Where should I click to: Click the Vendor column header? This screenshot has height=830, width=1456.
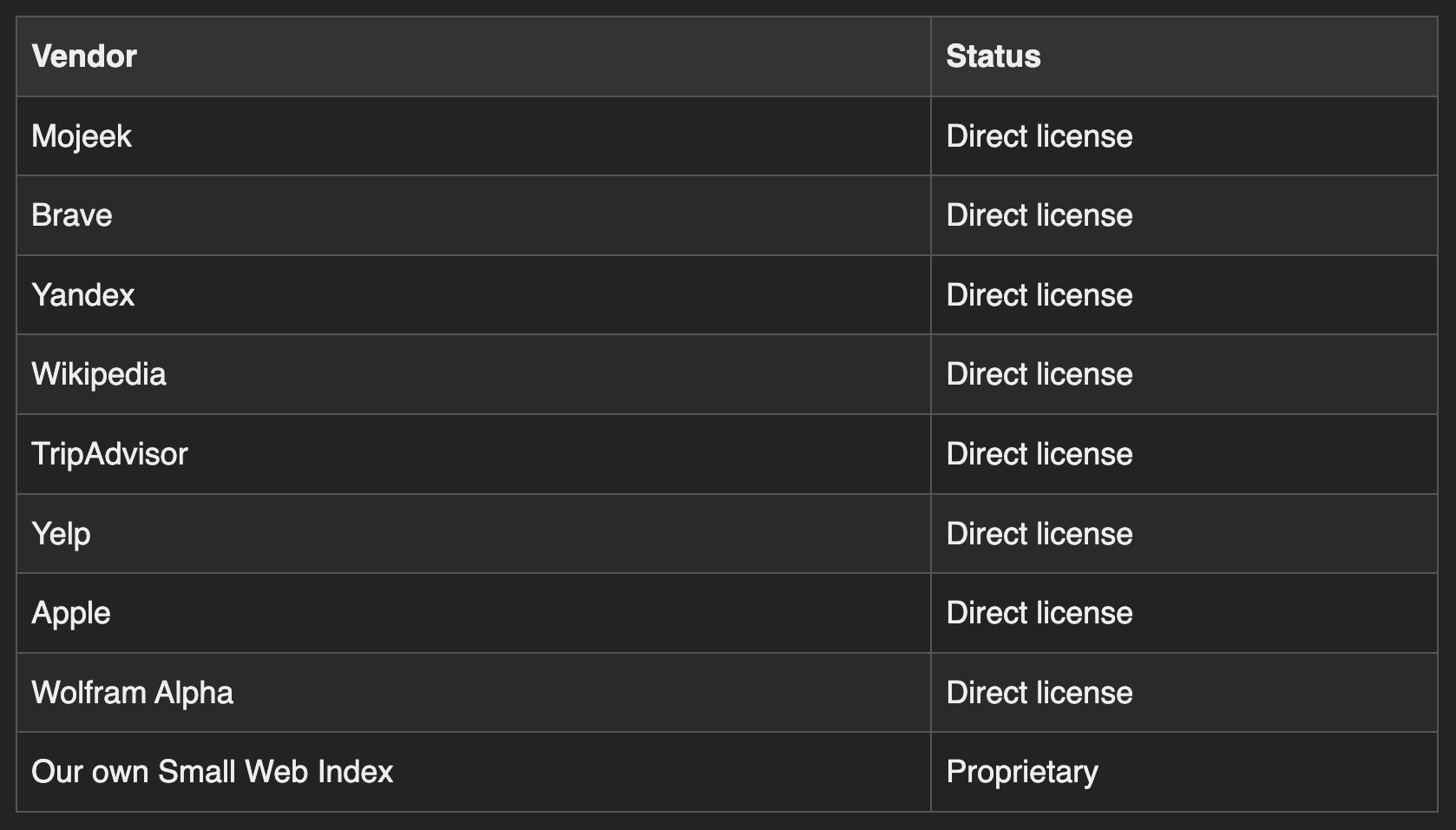pos(474,56)
